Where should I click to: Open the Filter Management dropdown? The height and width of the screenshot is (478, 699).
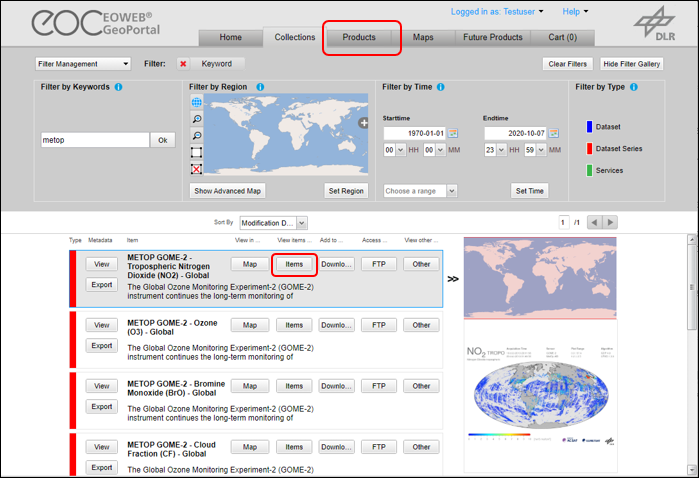coord(83,64)
